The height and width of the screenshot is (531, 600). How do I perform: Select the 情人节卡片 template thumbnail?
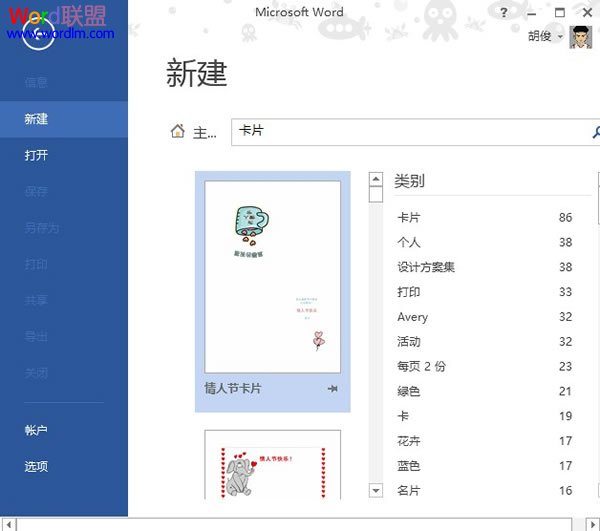(272, 276)
